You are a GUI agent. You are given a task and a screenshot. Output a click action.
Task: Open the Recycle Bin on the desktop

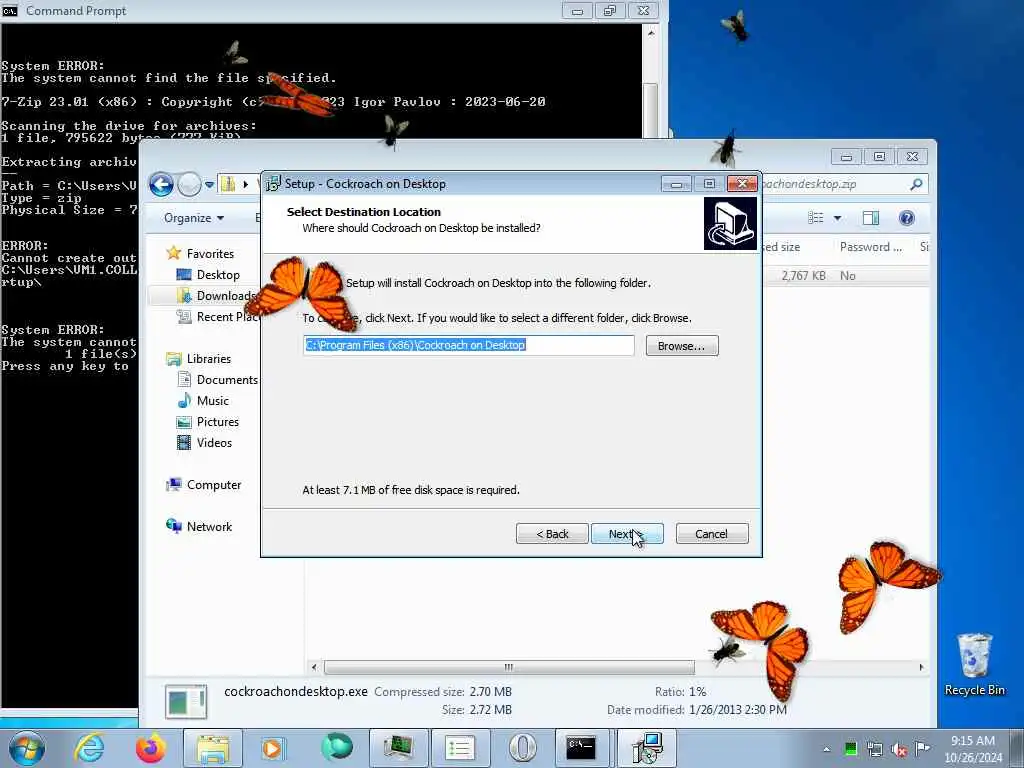[974, 664]
